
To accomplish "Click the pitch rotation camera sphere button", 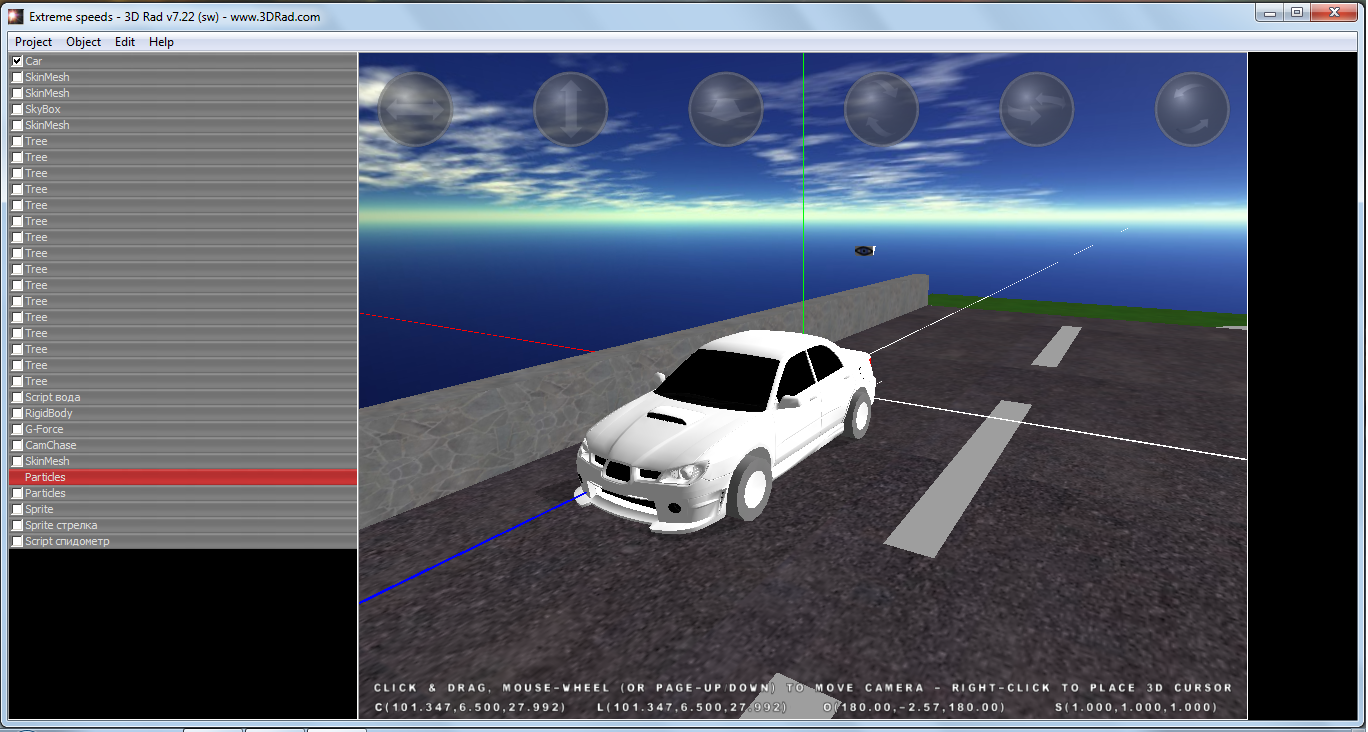I will pyautogui.click(x=882, y=110).
